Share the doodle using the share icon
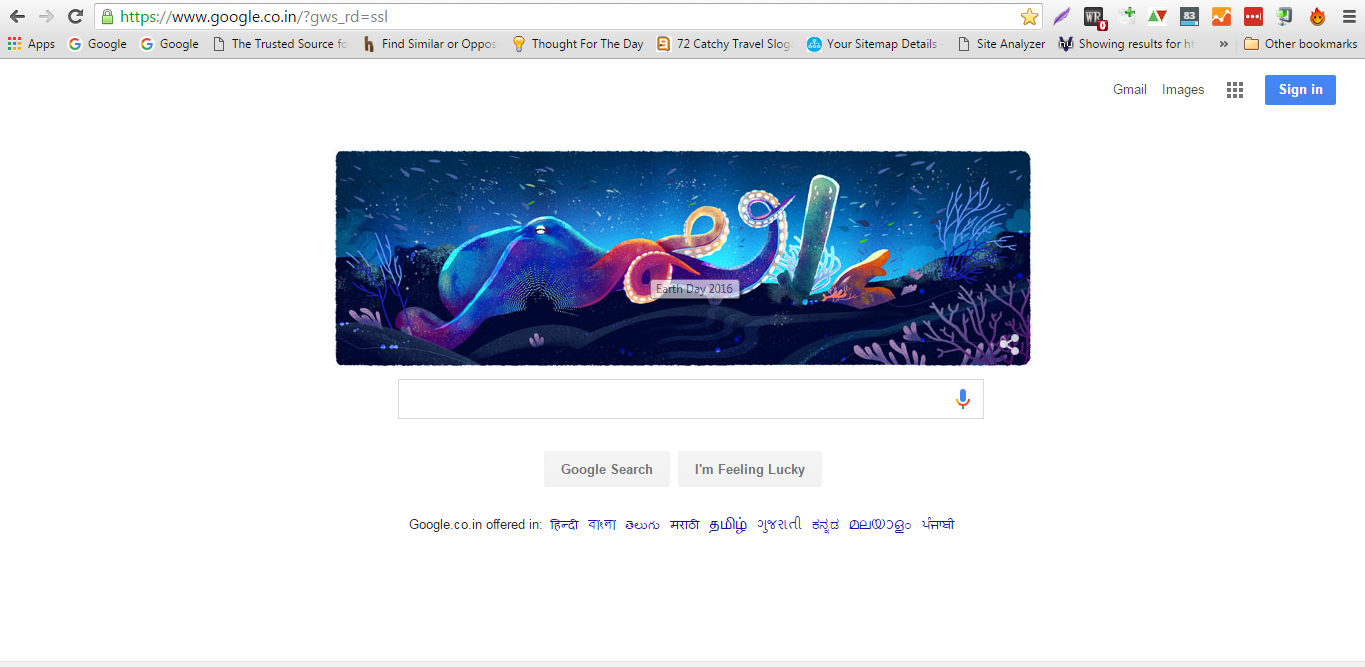Screen dimensions: 1365x667 pos(1010,345)
